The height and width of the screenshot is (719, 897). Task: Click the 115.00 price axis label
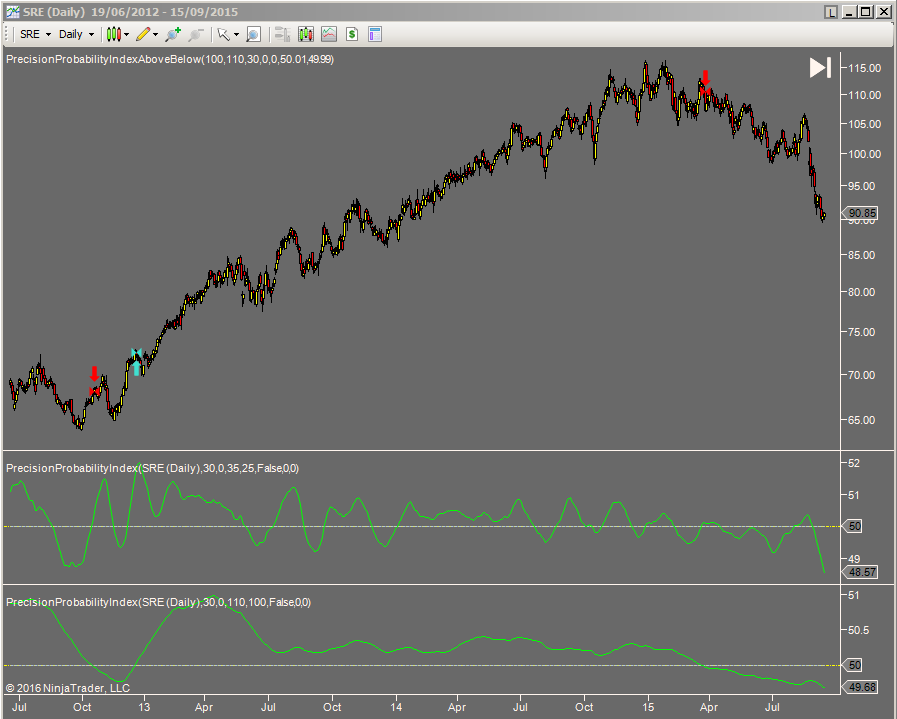click(x=864, y=68)
